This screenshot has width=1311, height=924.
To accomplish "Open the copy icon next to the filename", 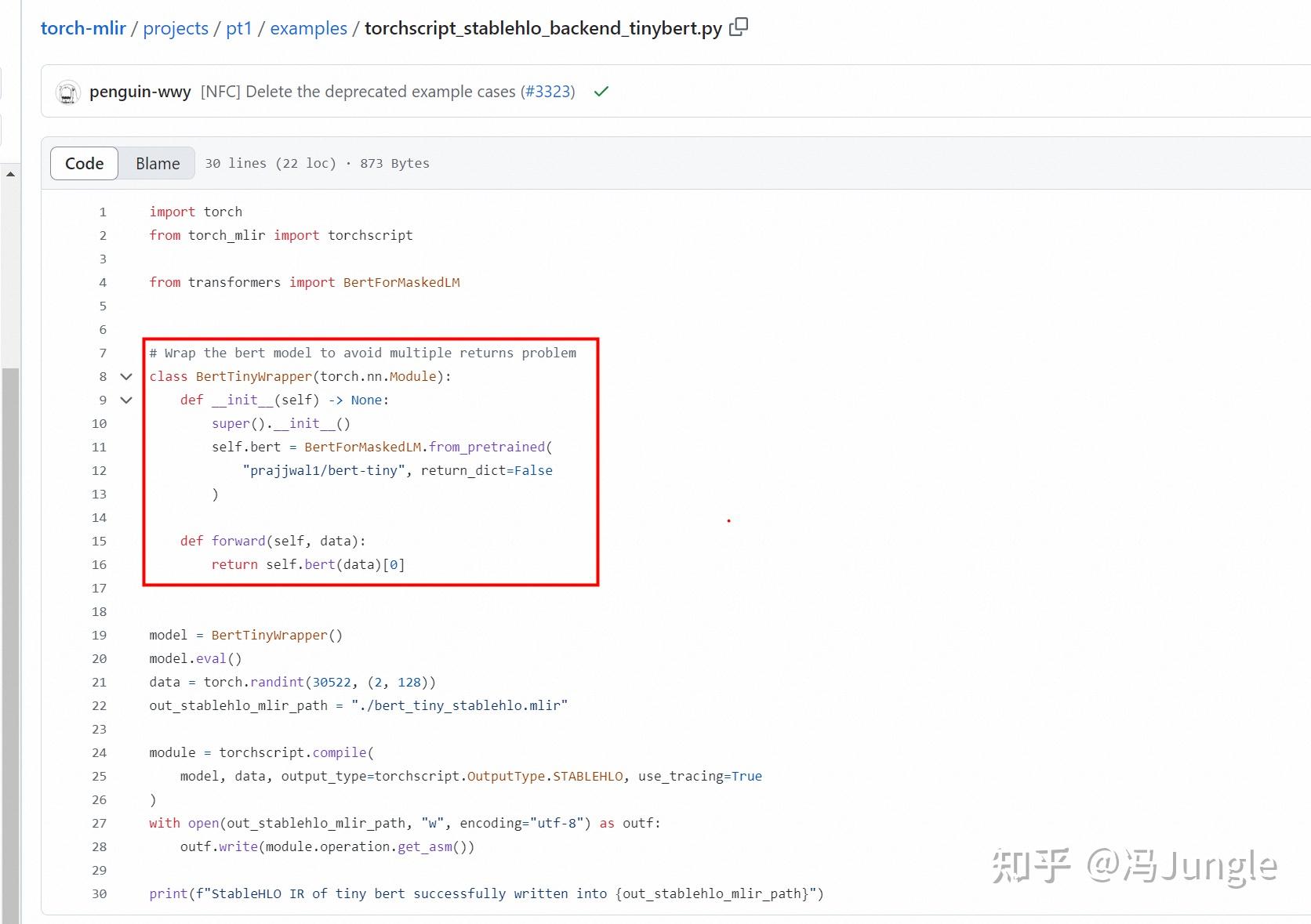I will pos(738,27).
